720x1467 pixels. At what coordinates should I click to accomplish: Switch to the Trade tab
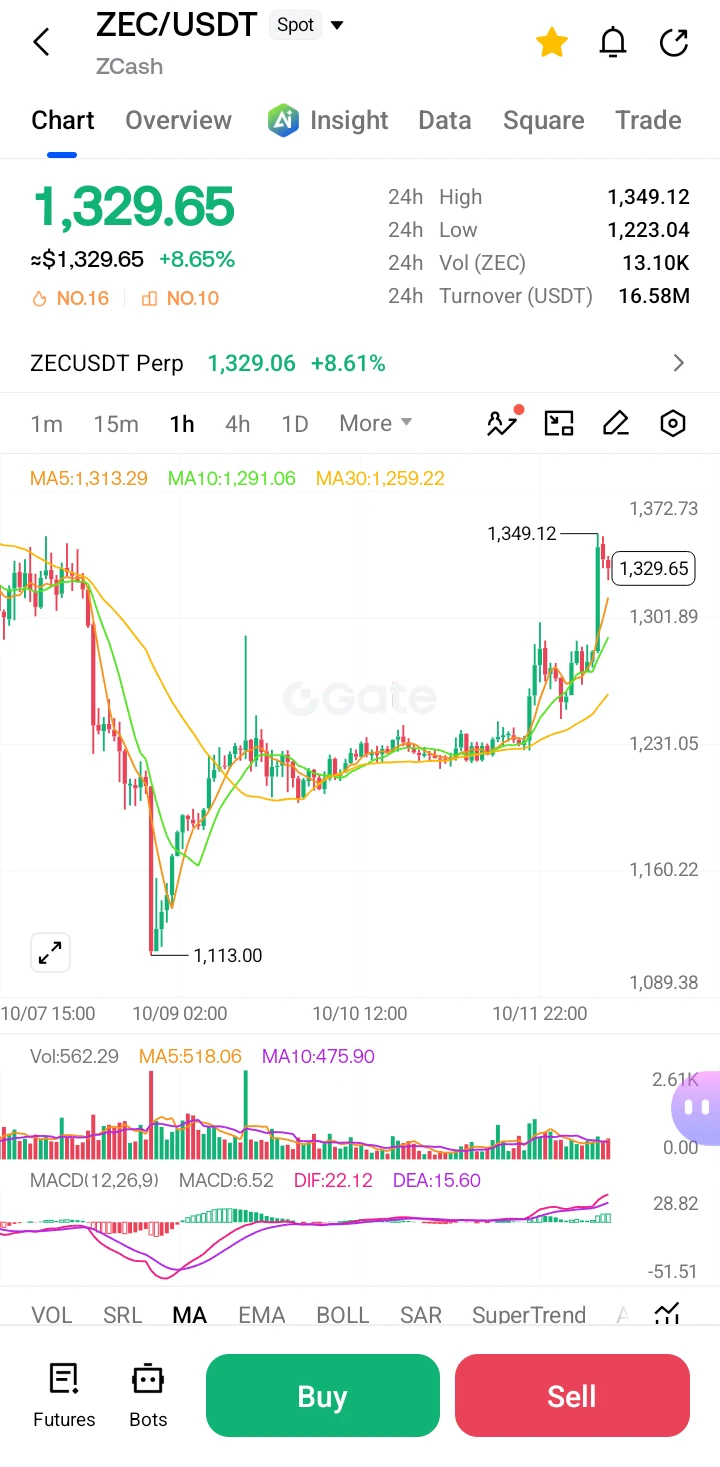(x=648, y=121)
